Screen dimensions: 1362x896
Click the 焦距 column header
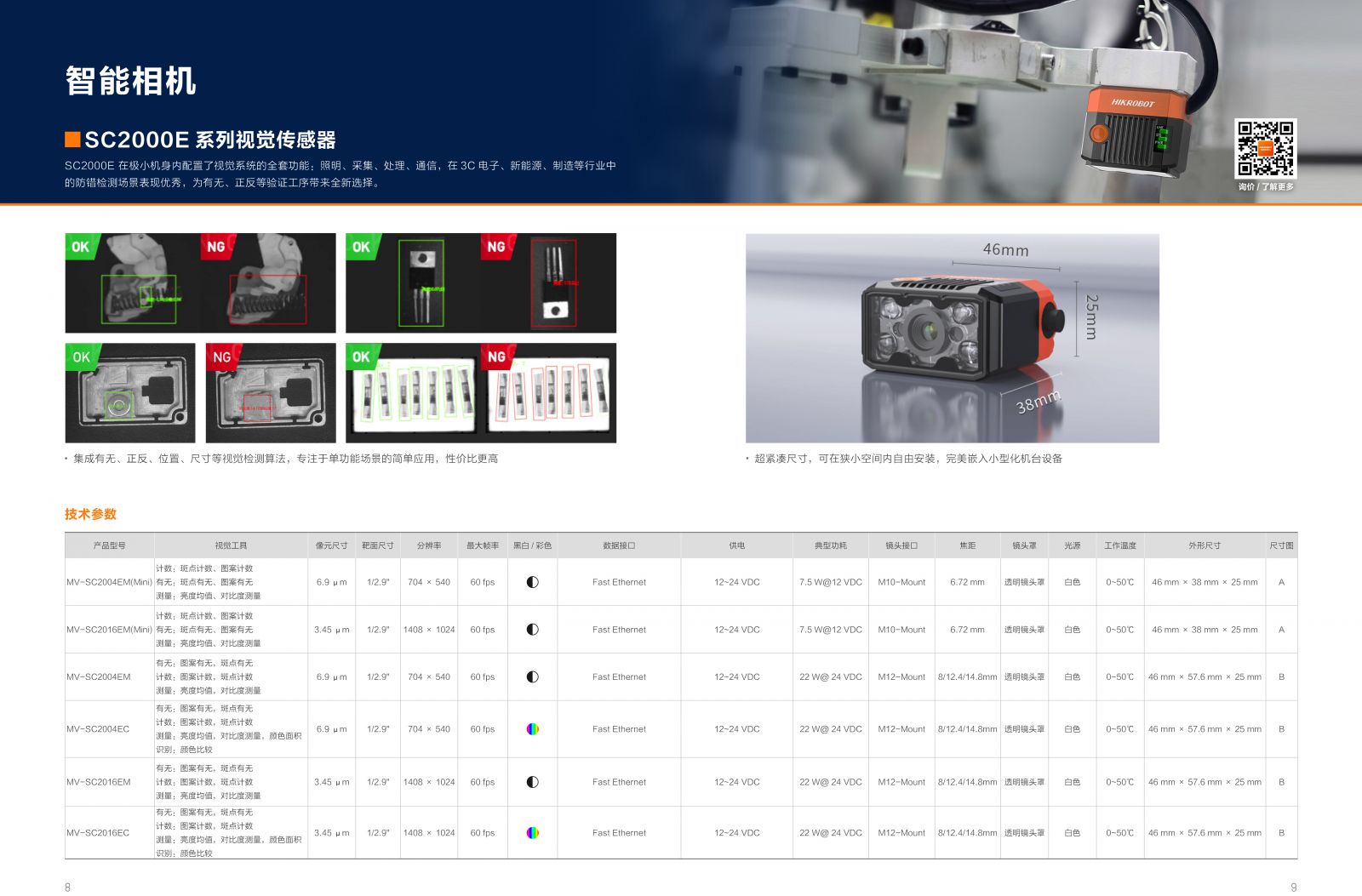click(968, 545)
